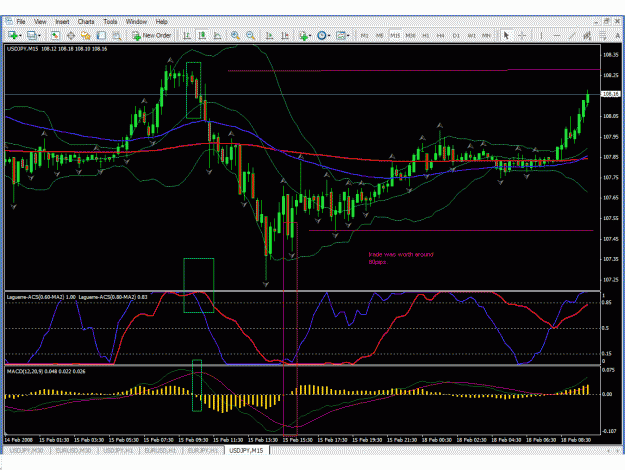Select the MN timeframe
625x470 pixels.
[x=486, y=35]
